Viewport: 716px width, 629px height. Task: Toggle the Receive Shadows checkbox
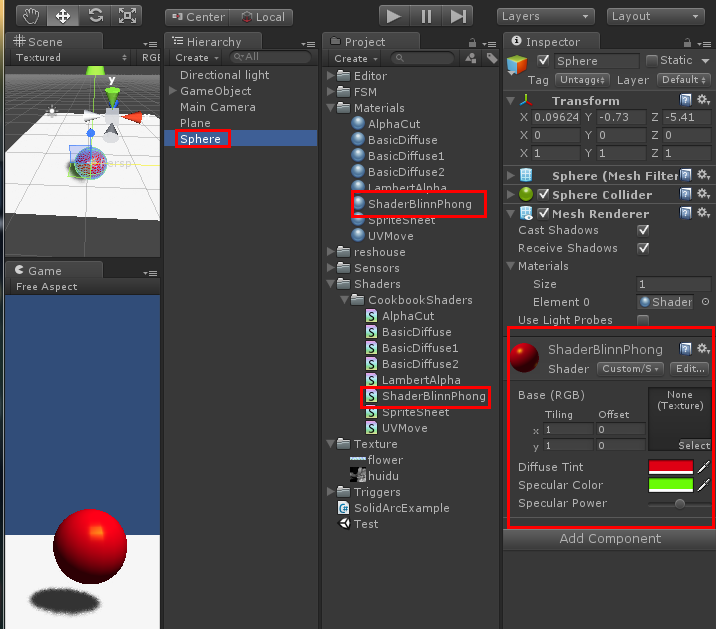click(643, 248)
